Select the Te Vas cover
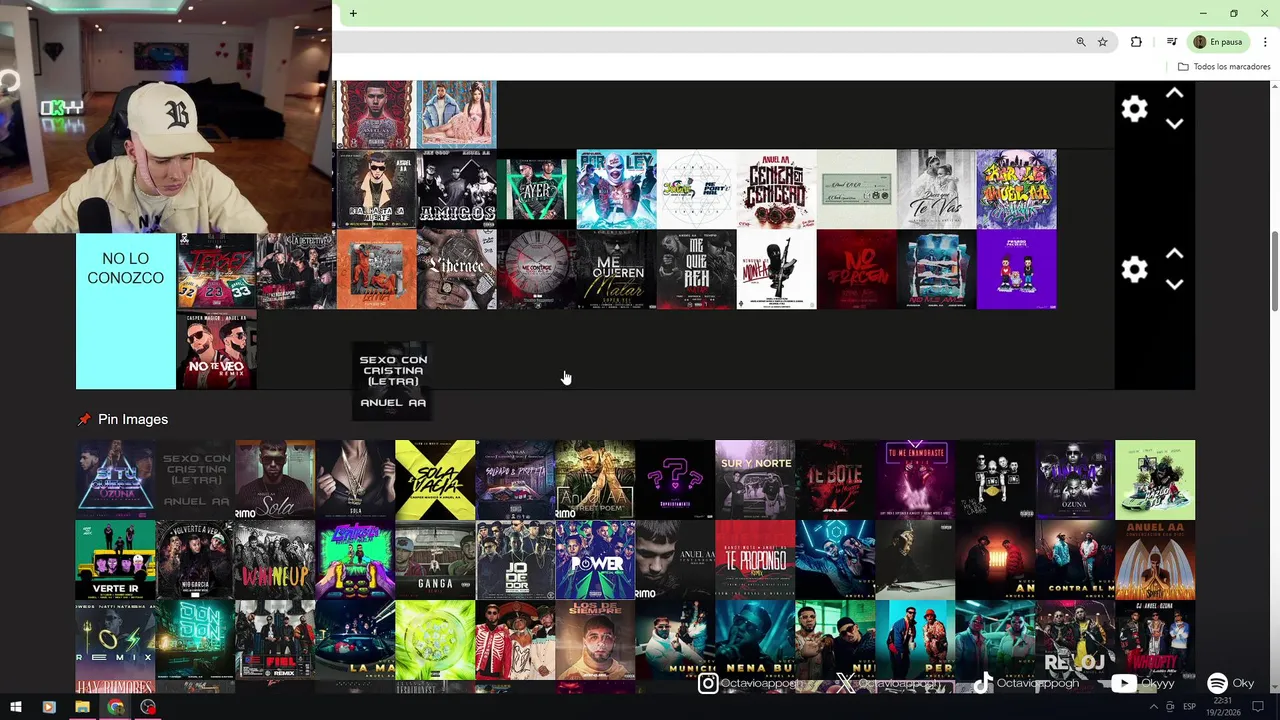Screen dimensions: 1280x720 pyautogui.click(x=937, y=190)
